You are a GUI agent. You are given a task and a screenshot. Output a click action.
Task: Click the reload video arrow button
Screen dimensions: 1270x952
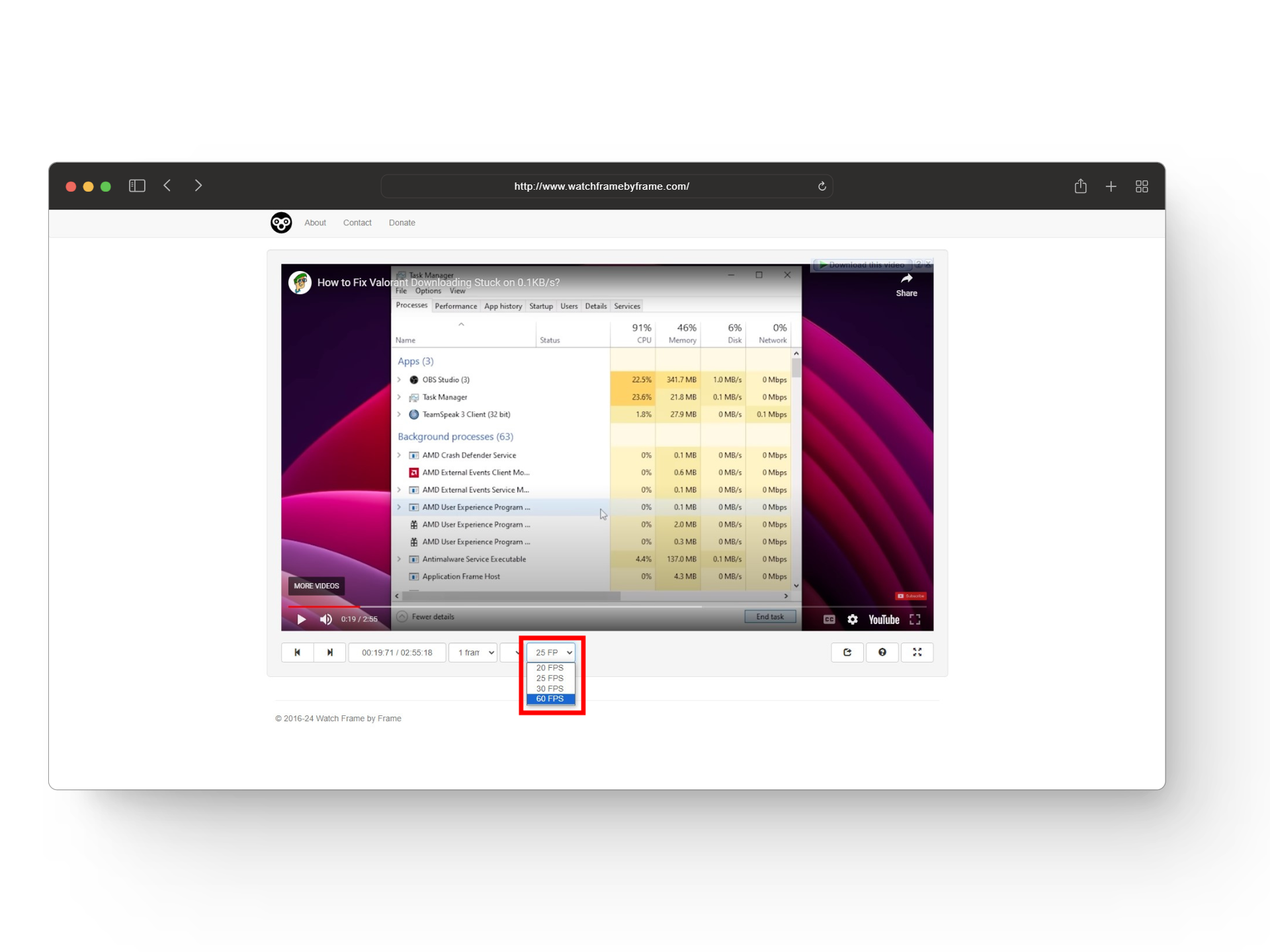[x=847, y=653]
